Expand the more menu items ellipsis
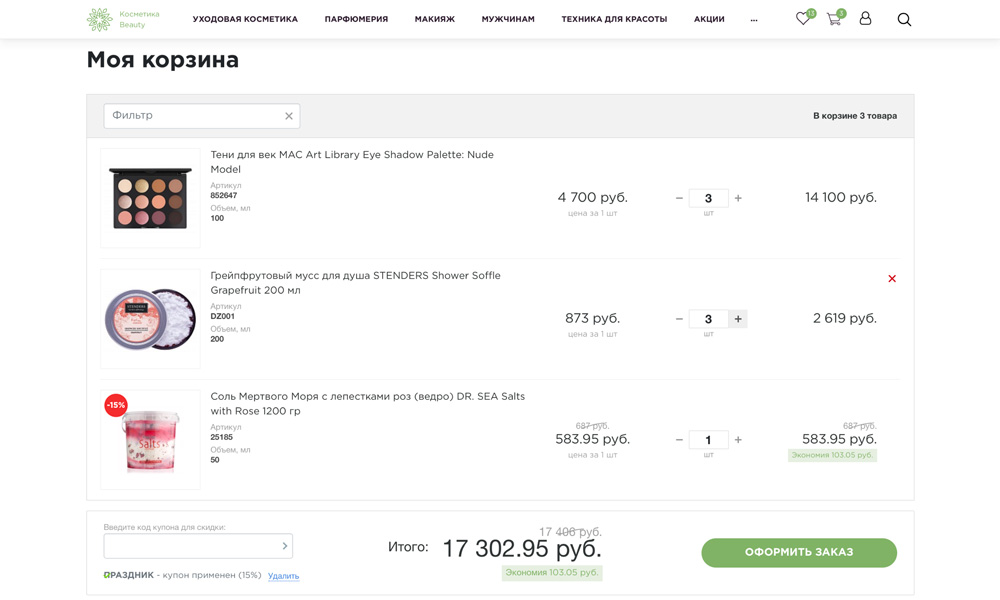 (x=754, y=19)
